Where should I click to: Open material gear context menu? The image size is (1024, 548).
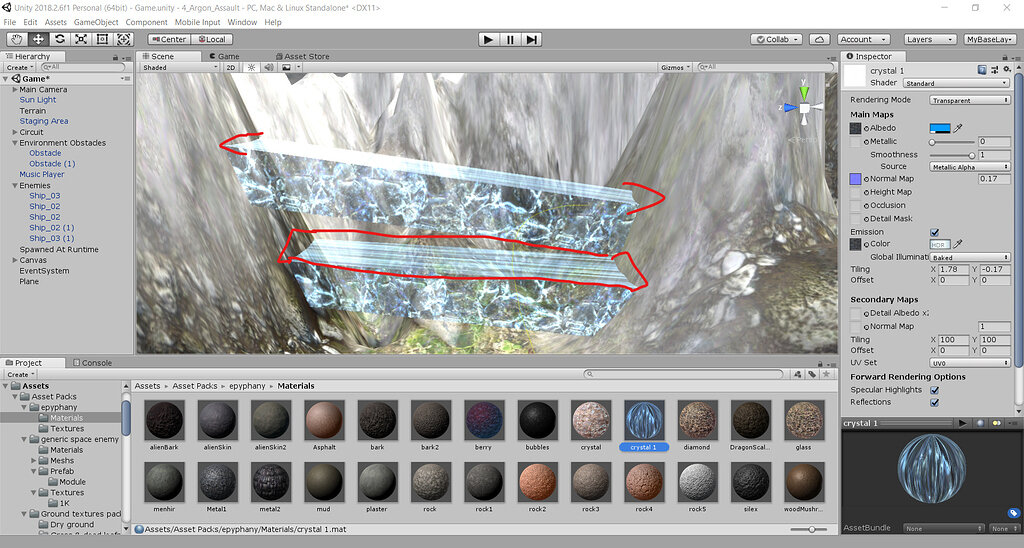pyautogui.click(x=1008, y=69)
